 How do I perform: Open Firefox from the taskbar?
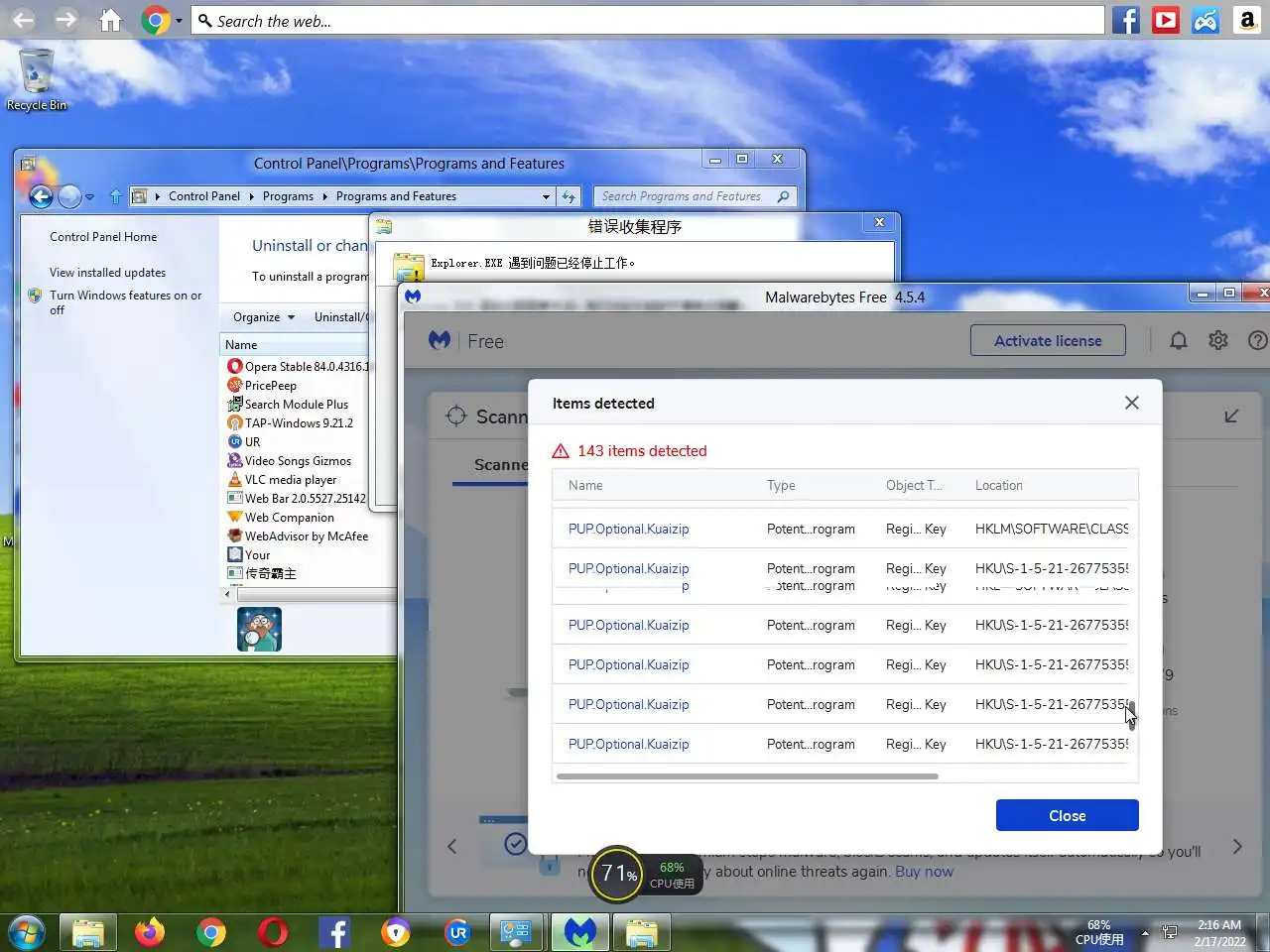150,932
